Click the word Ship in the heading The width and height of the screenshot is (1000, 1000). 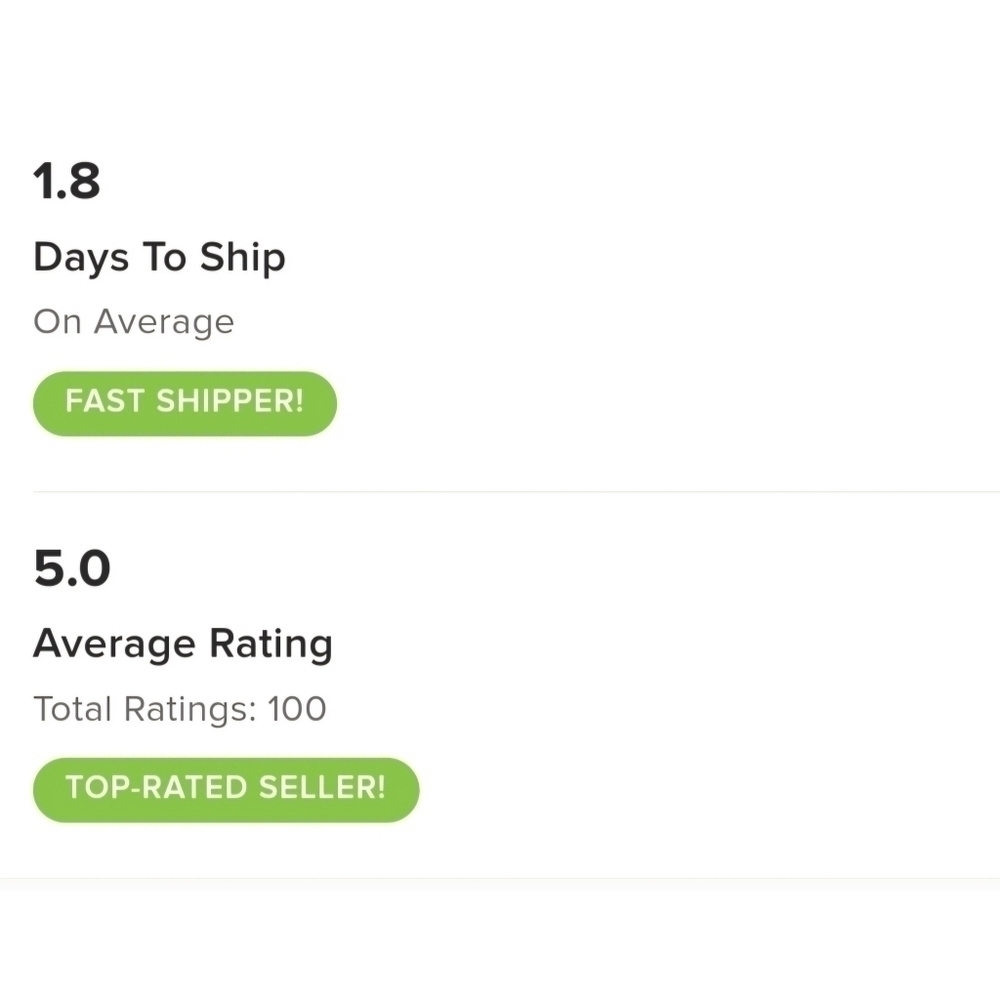[242, 258]
